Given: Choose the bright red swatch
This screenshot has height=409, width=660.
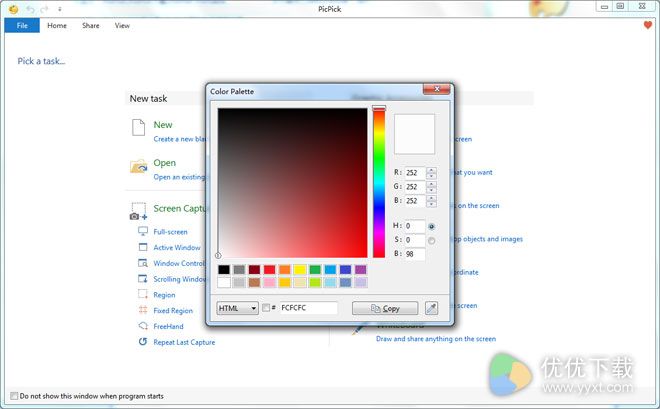Looking at the screenshot, I should click(x=269, y=270).
